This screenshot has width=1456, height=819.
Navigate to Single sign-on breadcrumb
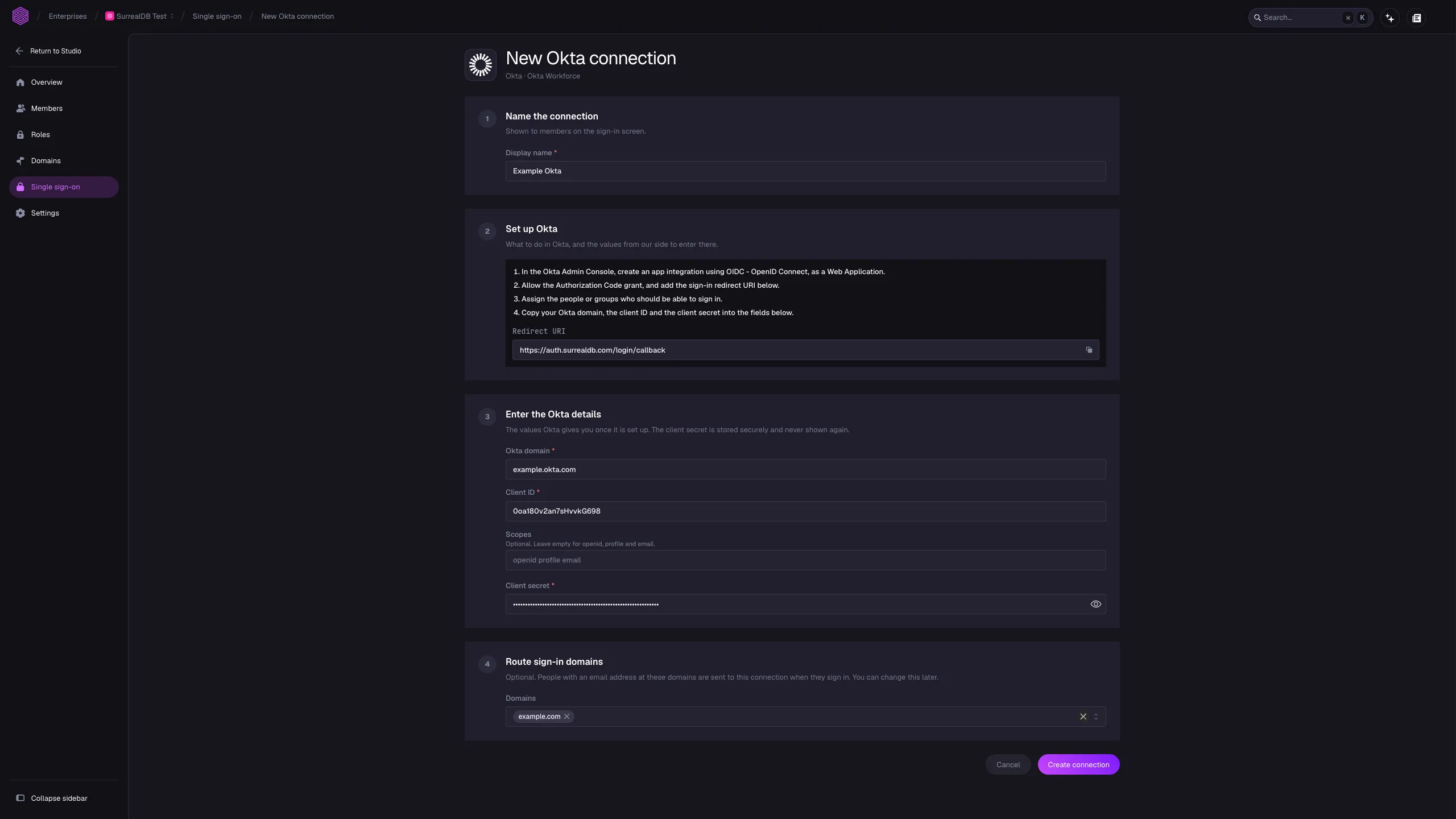(217, 16)
